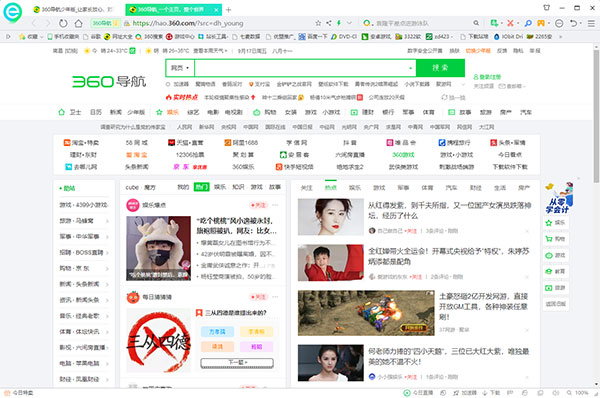Go to browser home page icon

(x=78, y=23)
